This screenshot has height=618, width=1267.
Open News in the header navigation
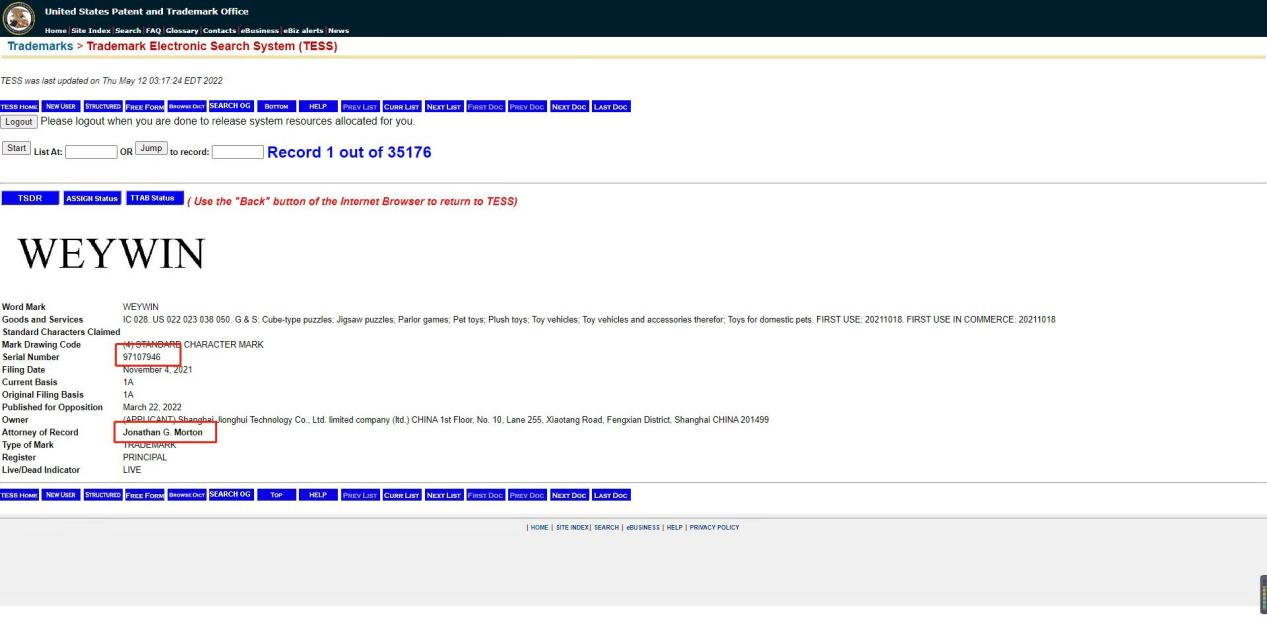click(x=338, y=31)
